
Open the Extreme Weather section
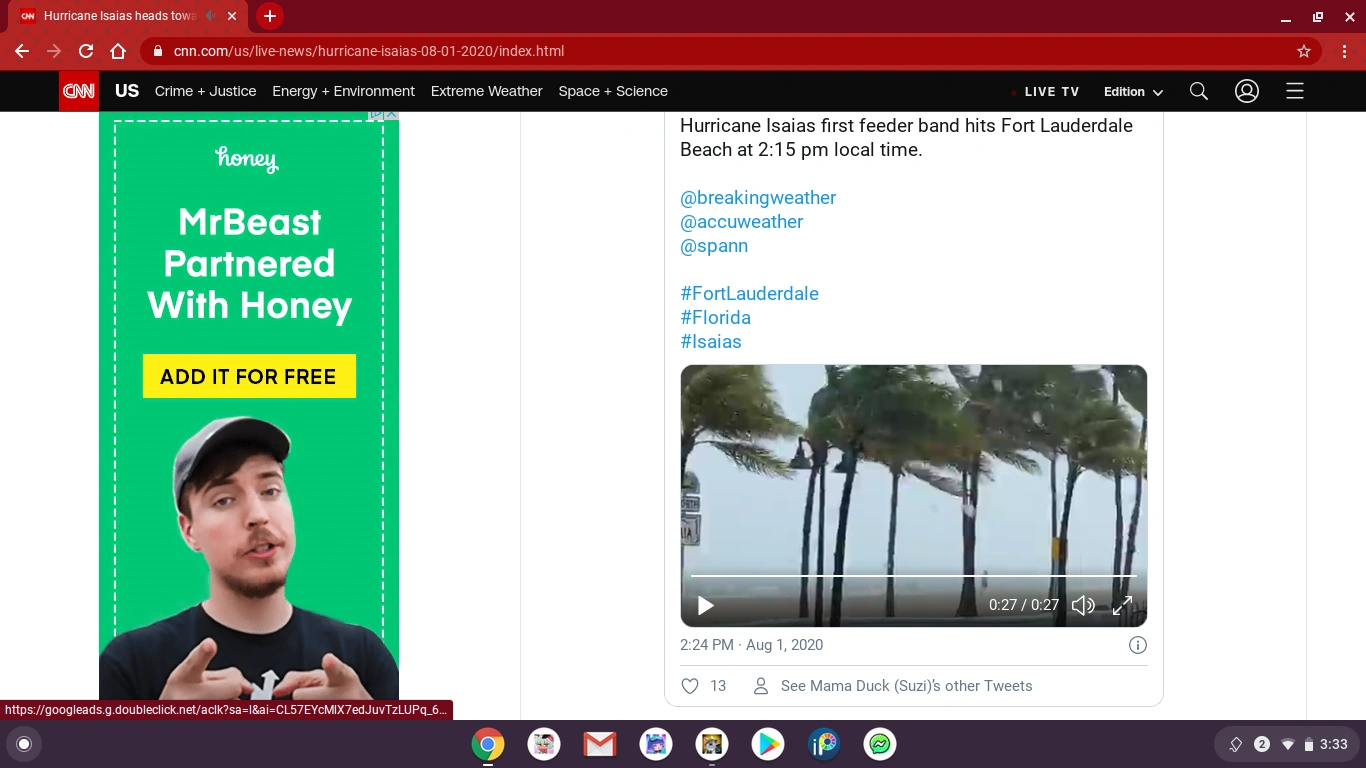487,91
